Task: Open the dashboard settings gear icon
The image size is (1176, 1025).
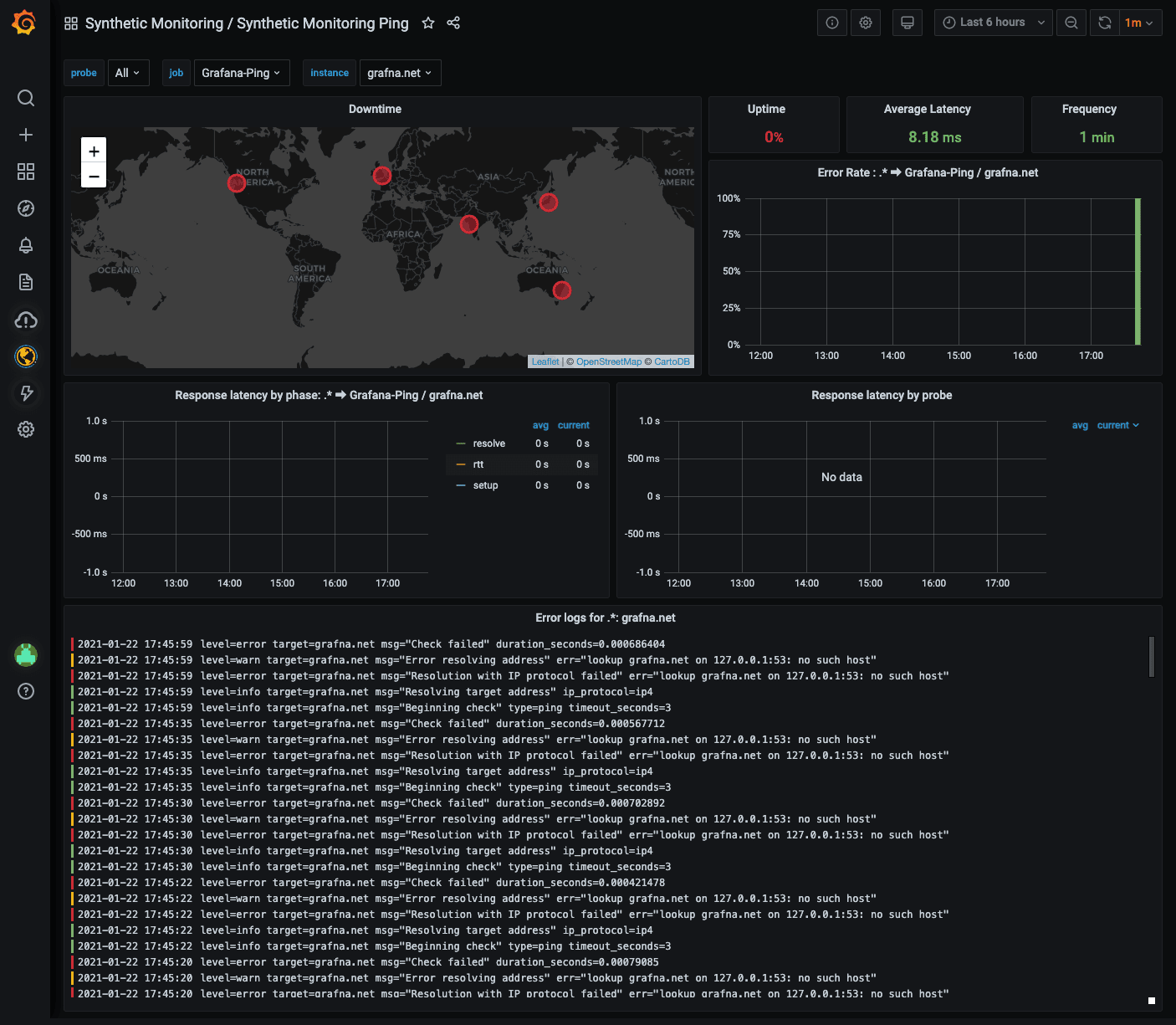Action: (866, 23)
